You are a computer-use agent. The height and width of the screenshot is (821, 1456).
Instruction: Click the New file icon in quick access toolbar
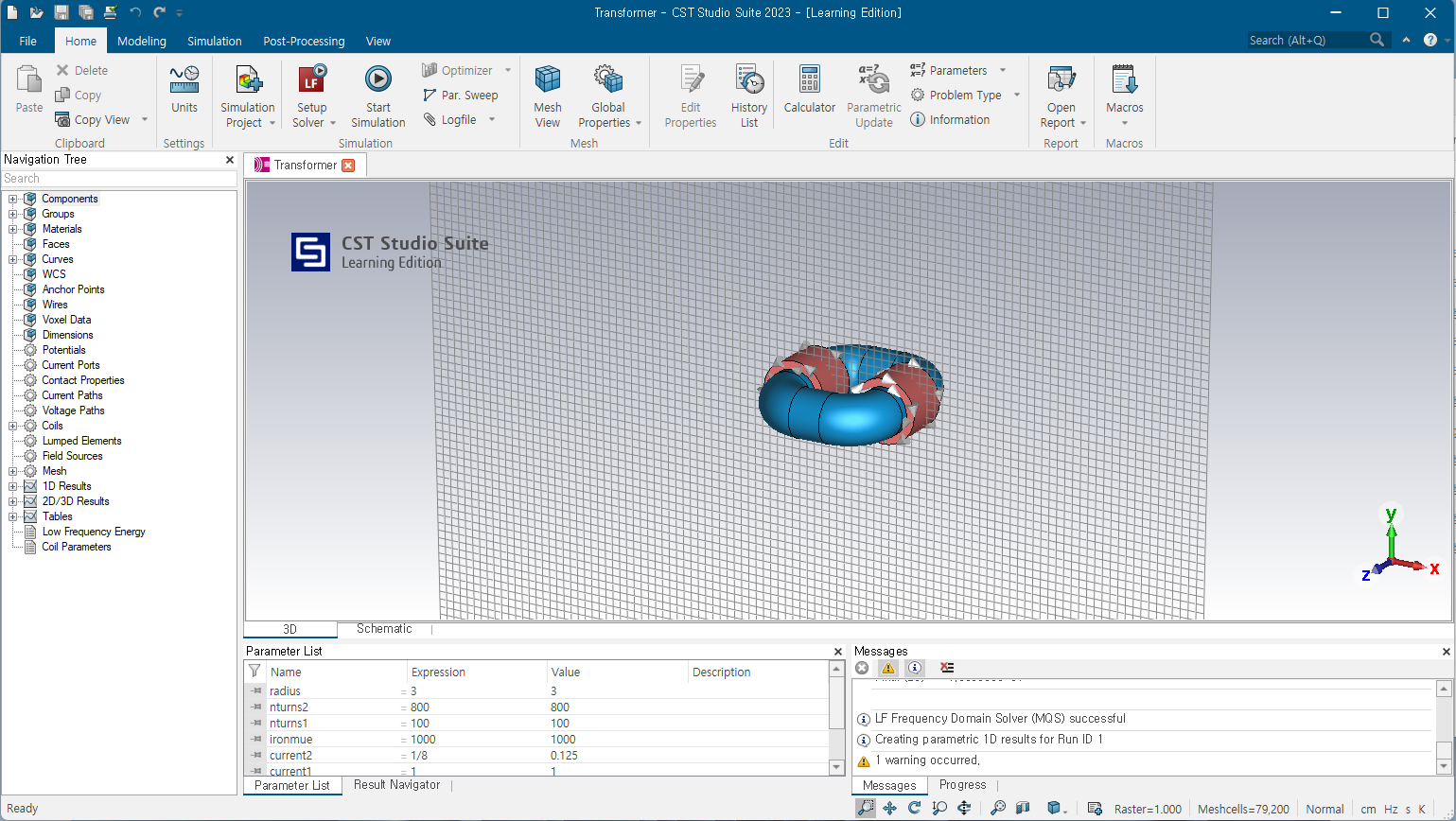(12, 12)
